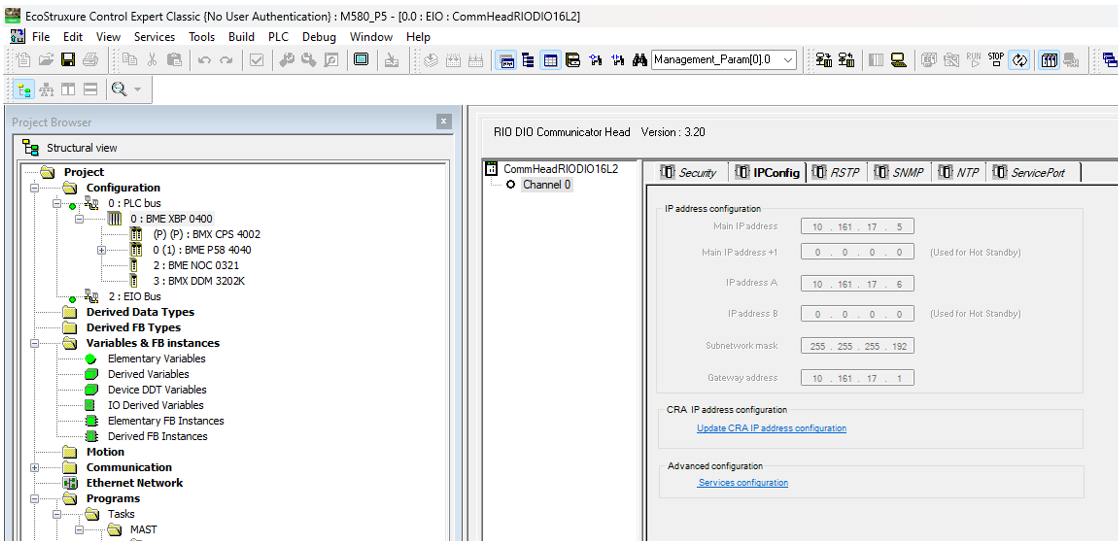
Task: Toggle the Project Browser toolbar icon
Action: coord(528,61)
